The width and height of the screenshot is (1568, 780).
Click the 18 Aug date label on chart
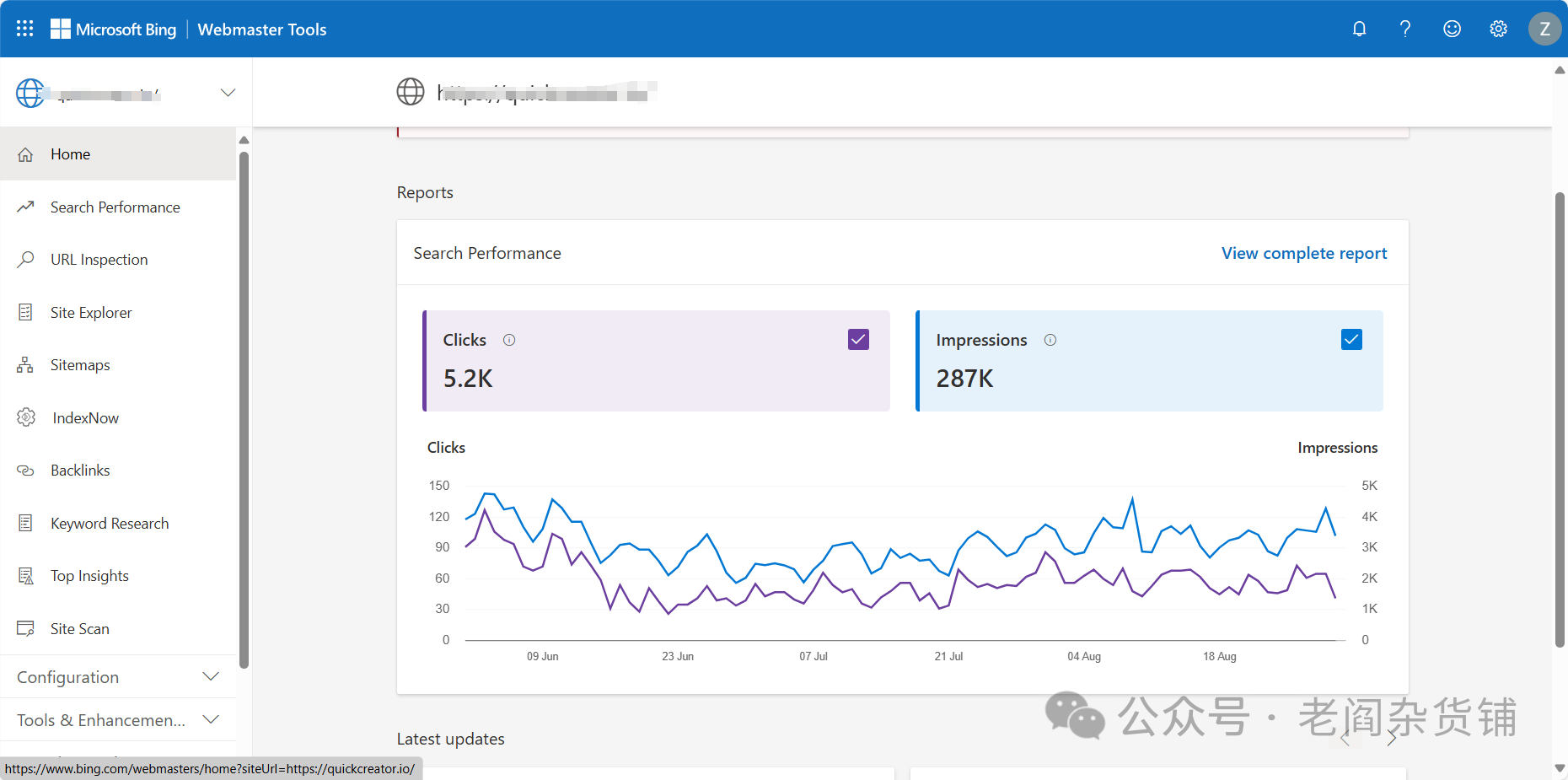[1220, 656]
